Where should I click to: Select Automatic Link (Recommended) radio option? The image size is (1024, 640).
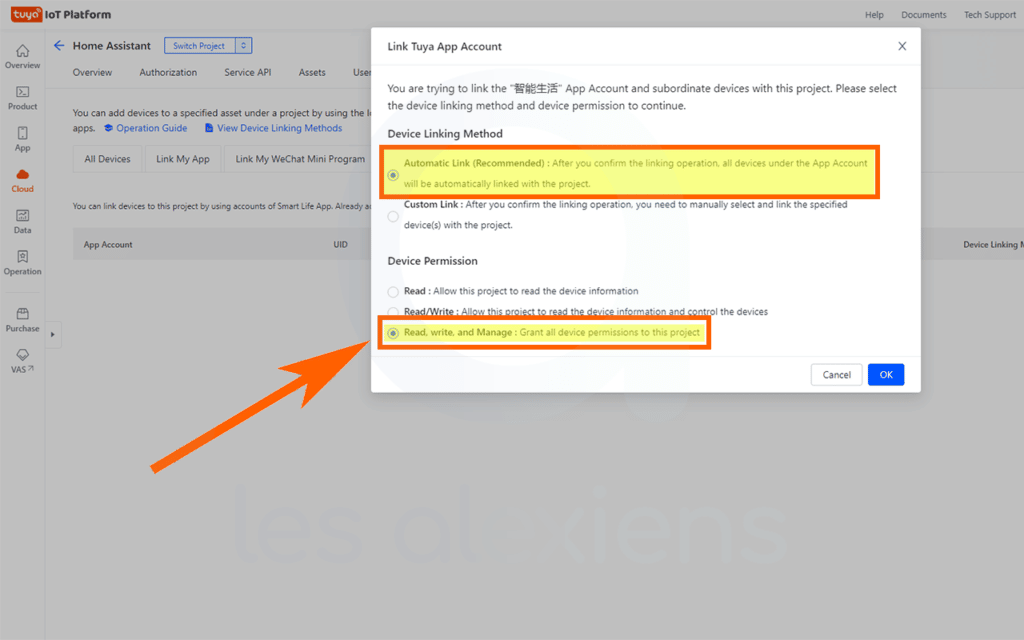click(x=393, y=175)
